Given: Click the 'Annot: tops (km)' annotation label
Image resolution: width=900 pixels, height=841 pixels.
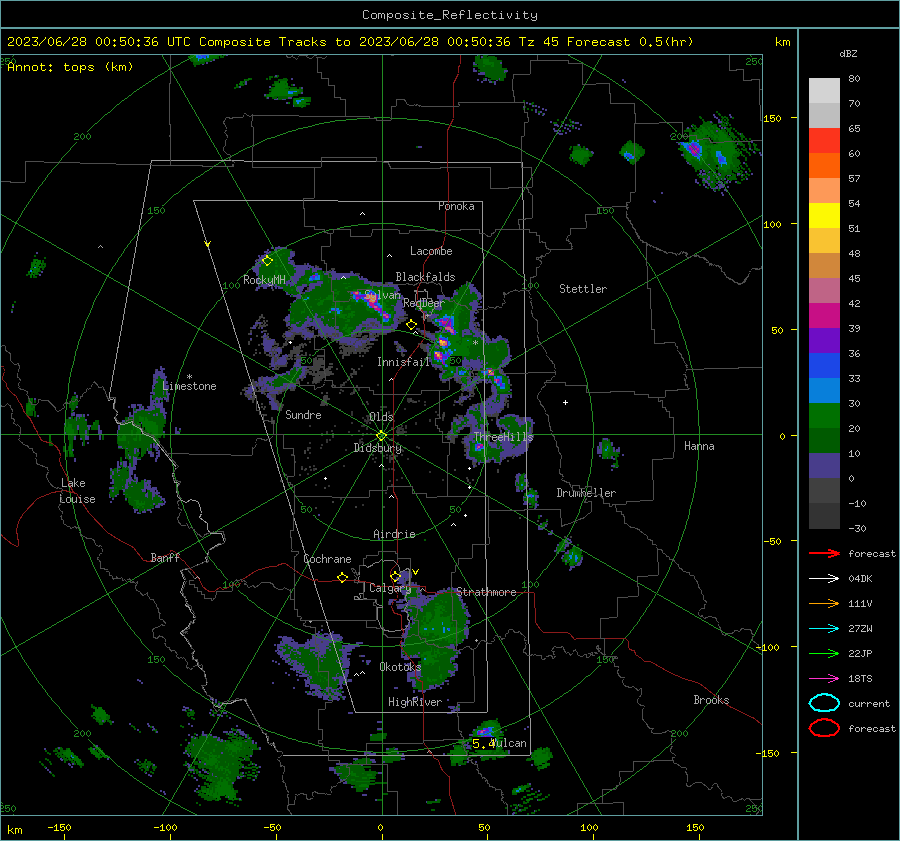Looking at the screenshot, I should point(70,67).
